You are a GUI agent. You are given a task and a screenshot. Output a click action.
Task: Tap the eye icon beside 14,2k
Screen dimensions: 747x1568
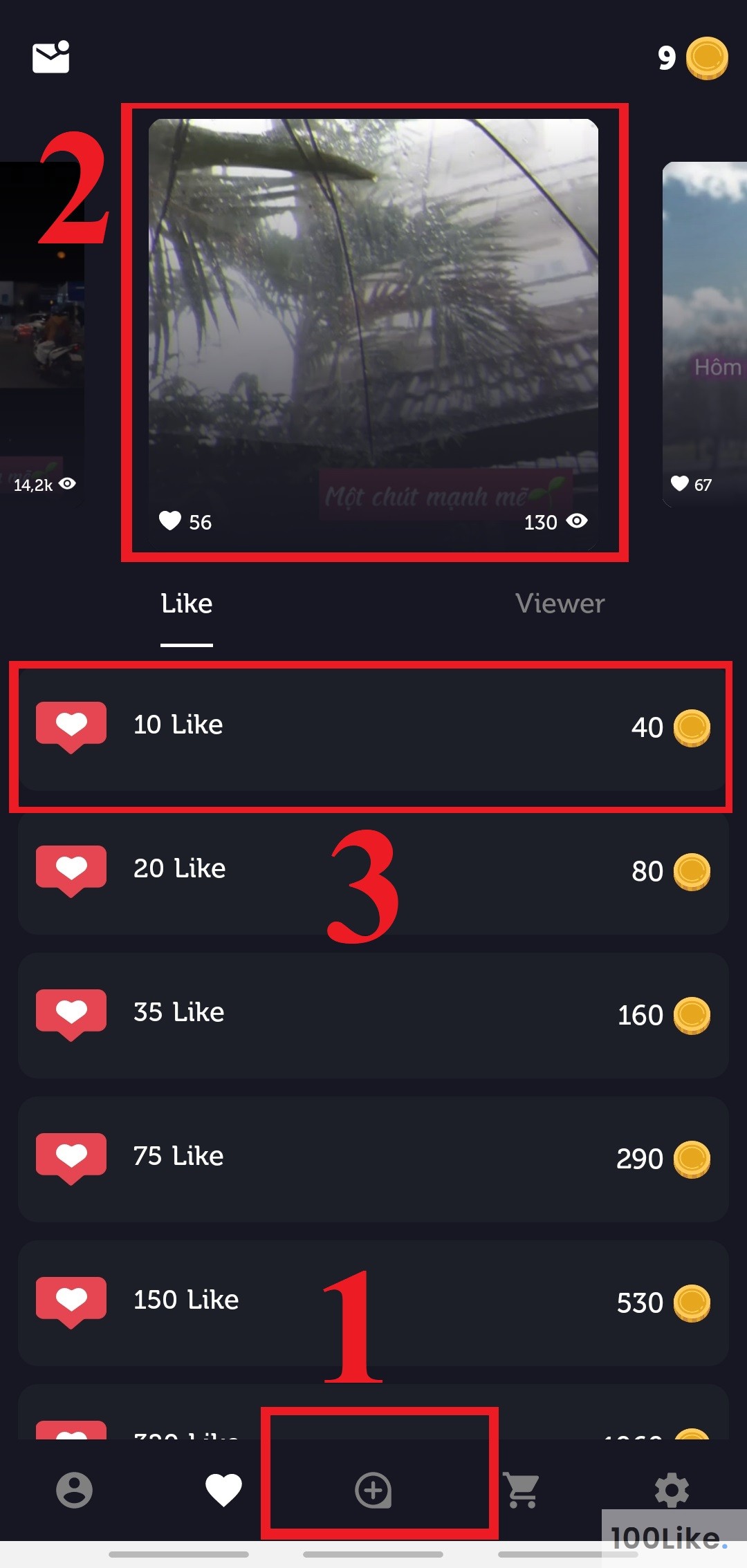tap(67, 484)
